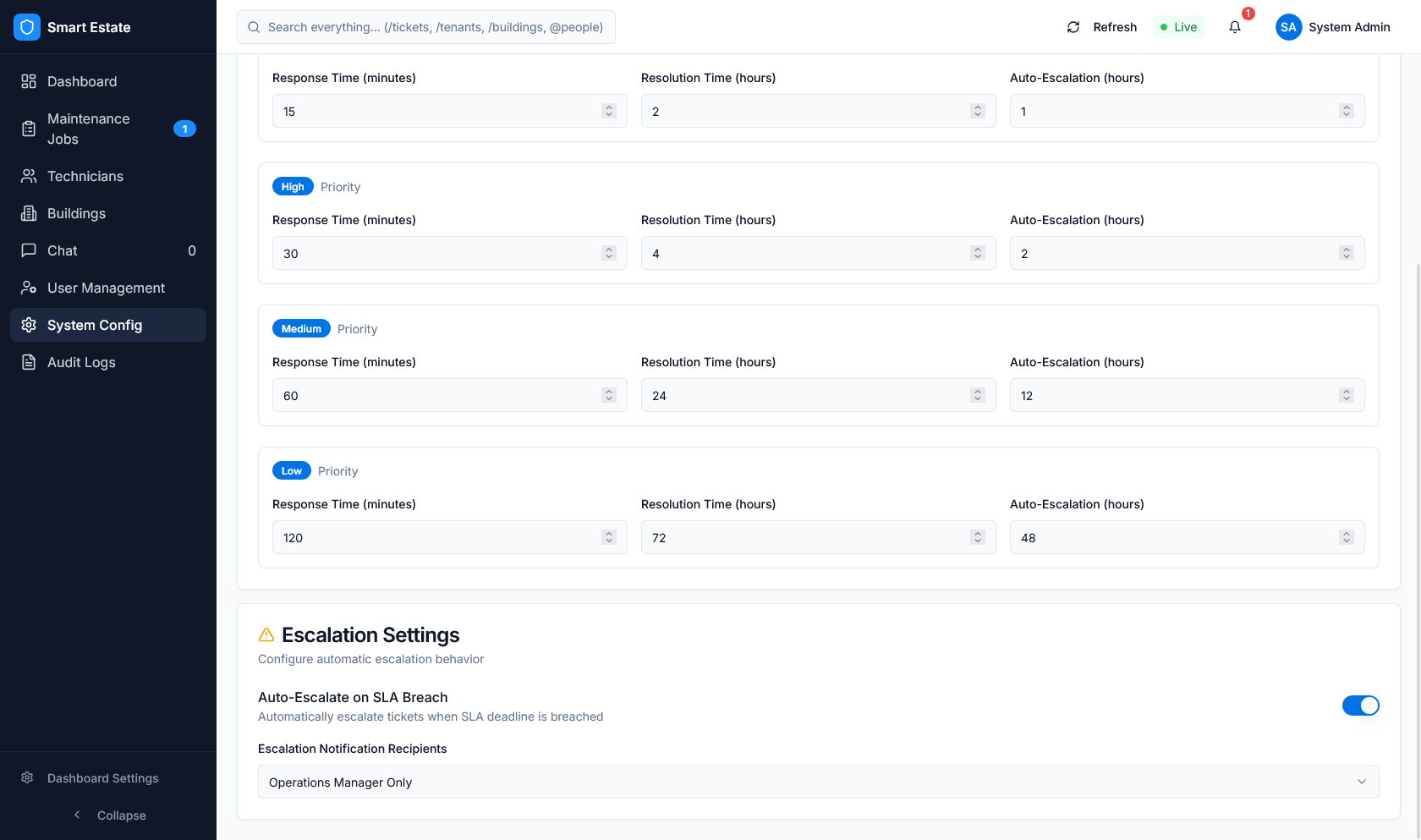Click the Dashboard Settings gear icon

[x=27, y=777]
